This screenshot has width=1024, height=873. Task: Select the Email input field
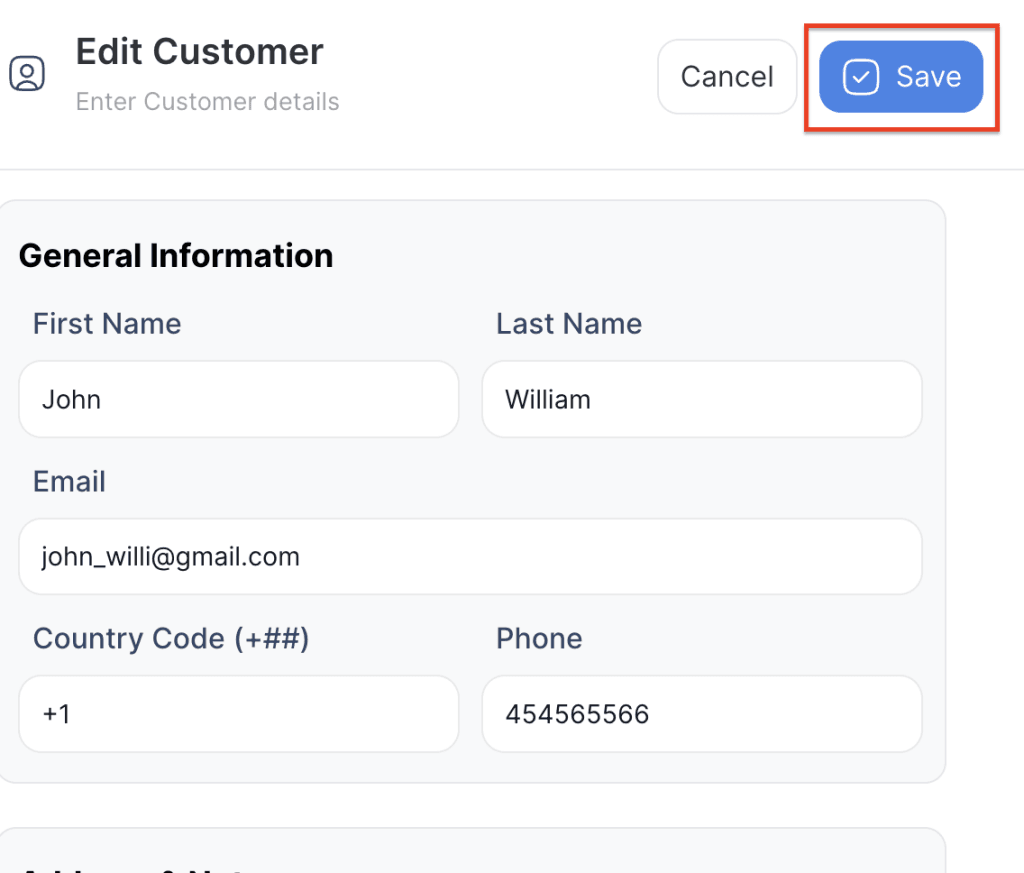(470, 557)
